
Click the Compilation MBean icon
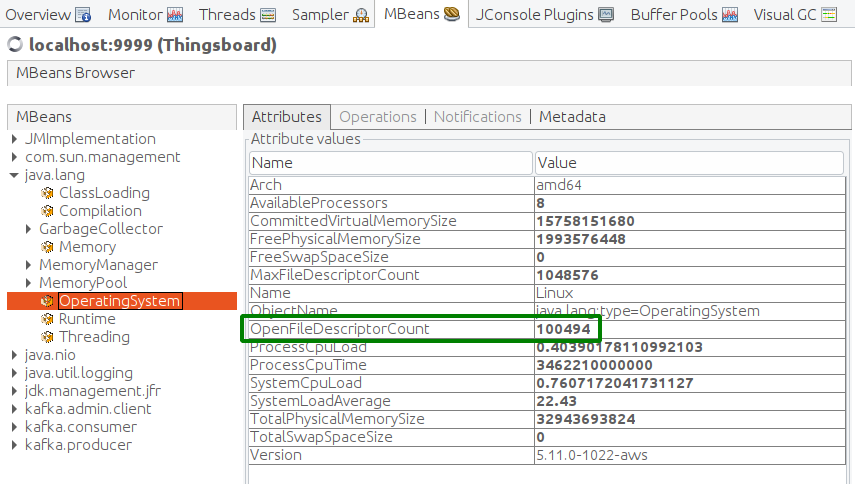(47, 211)
